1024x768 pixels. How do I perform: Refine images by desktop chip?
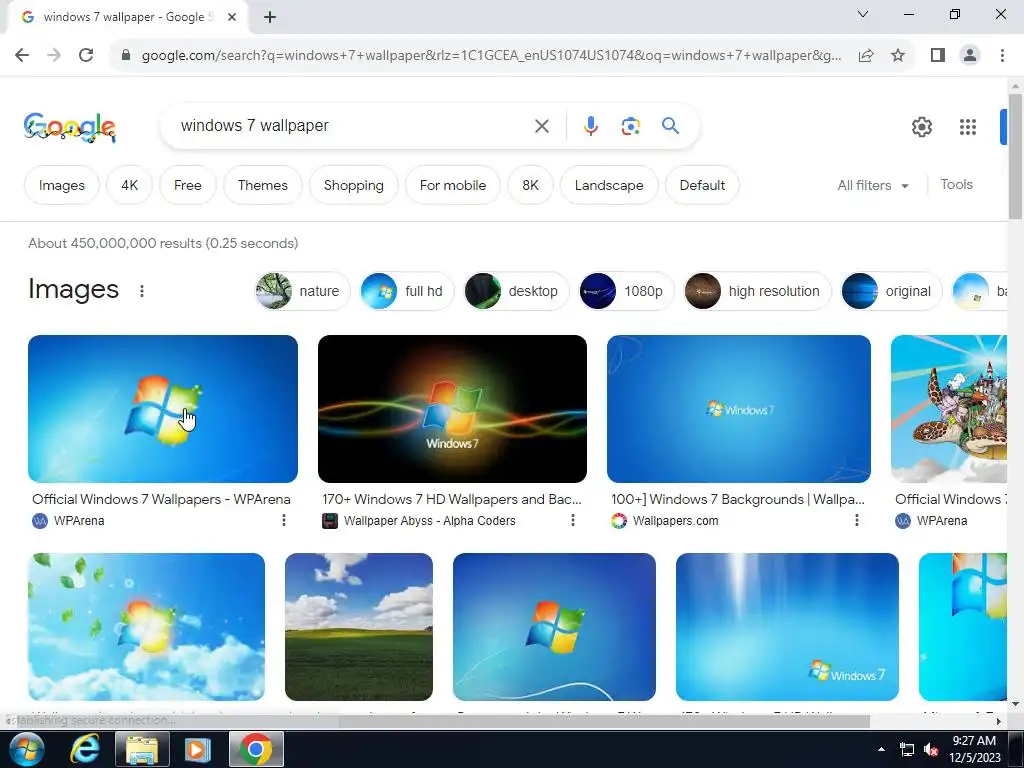tap(516, 291)
